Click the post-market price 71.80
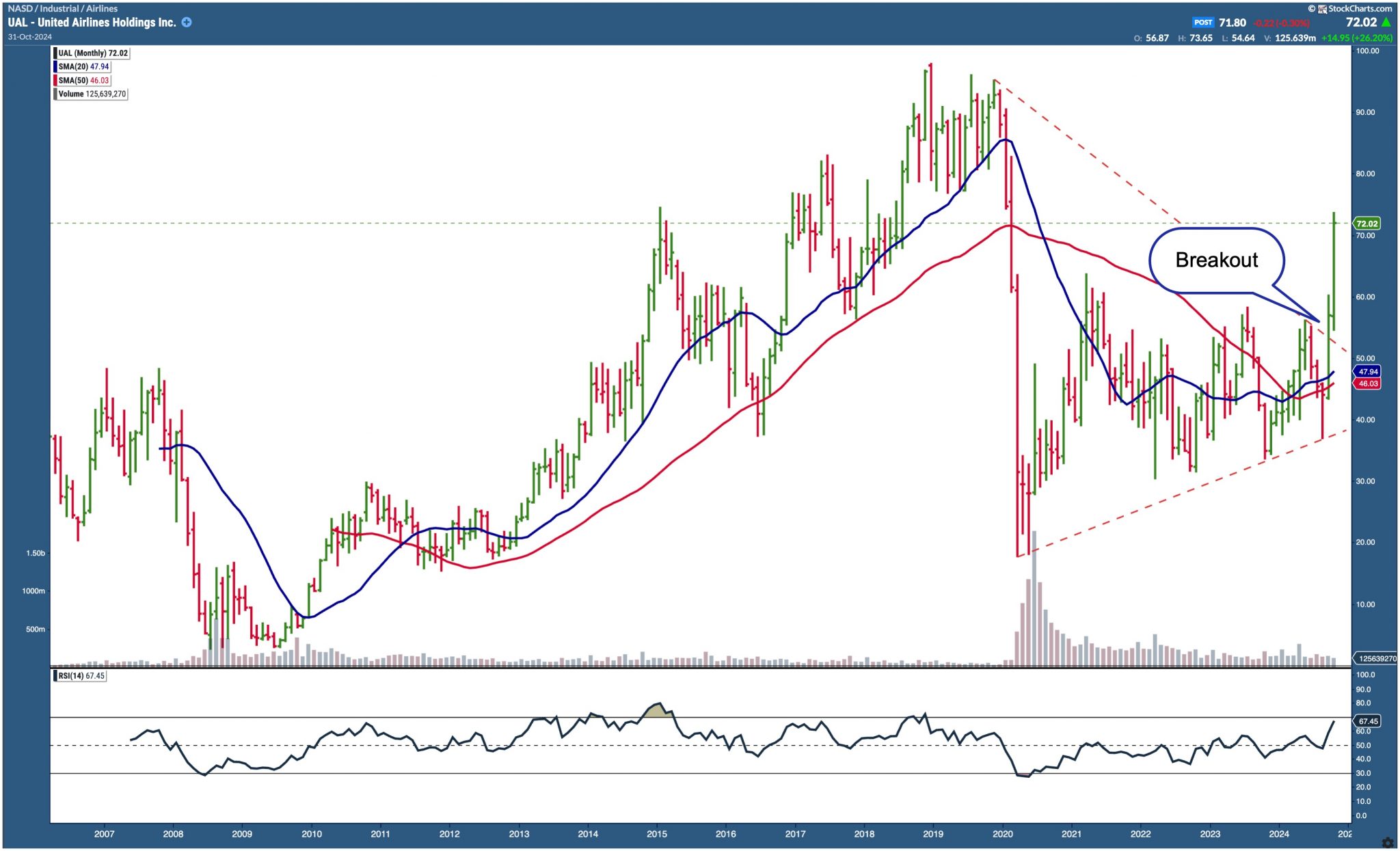Viewport: 1400px width, 851px height. click(1233, 23)
